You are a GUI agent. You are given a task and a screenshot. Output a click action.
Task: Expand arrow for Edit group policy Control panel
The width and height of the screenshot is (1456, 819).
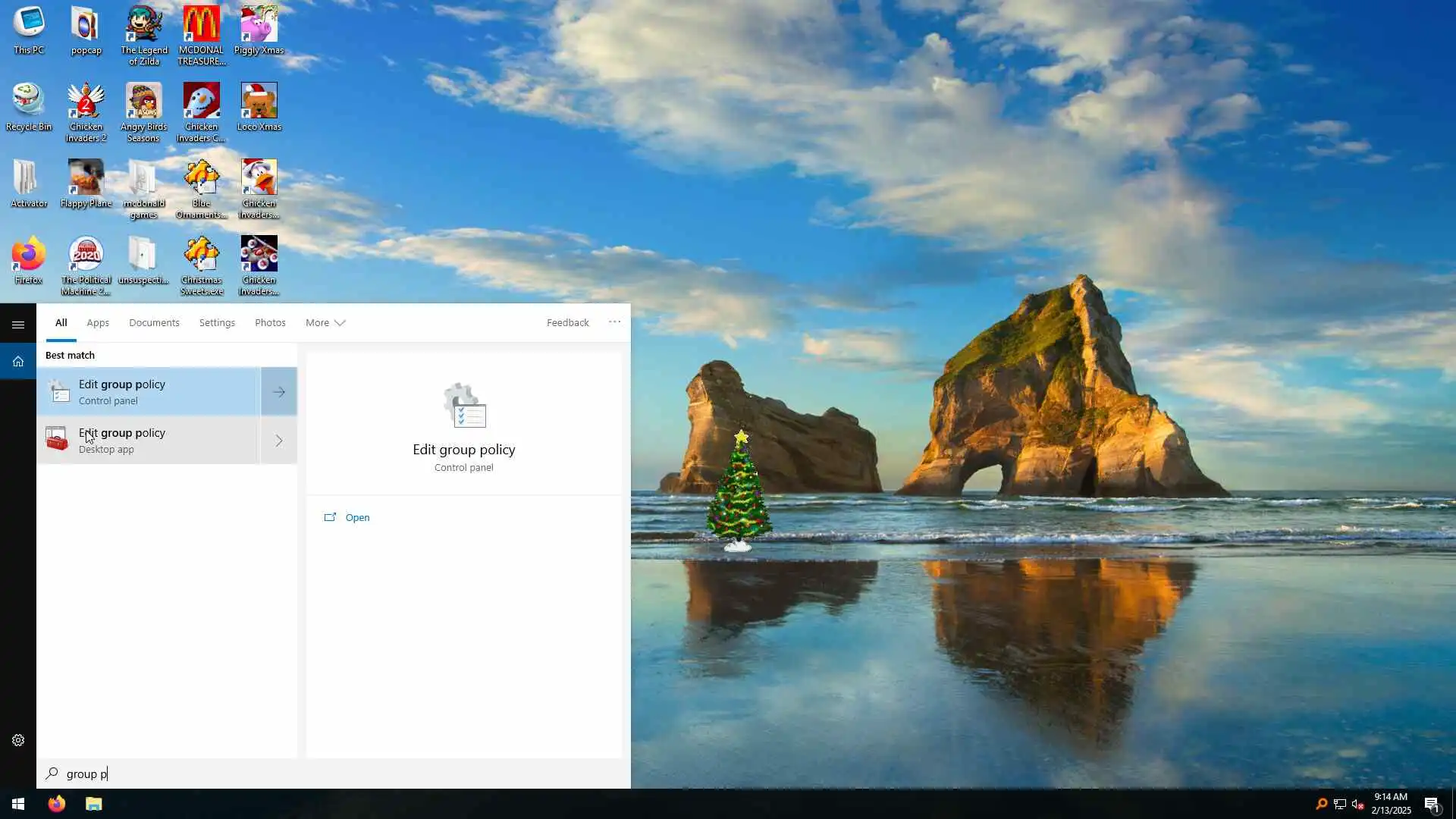click(279, 392)
